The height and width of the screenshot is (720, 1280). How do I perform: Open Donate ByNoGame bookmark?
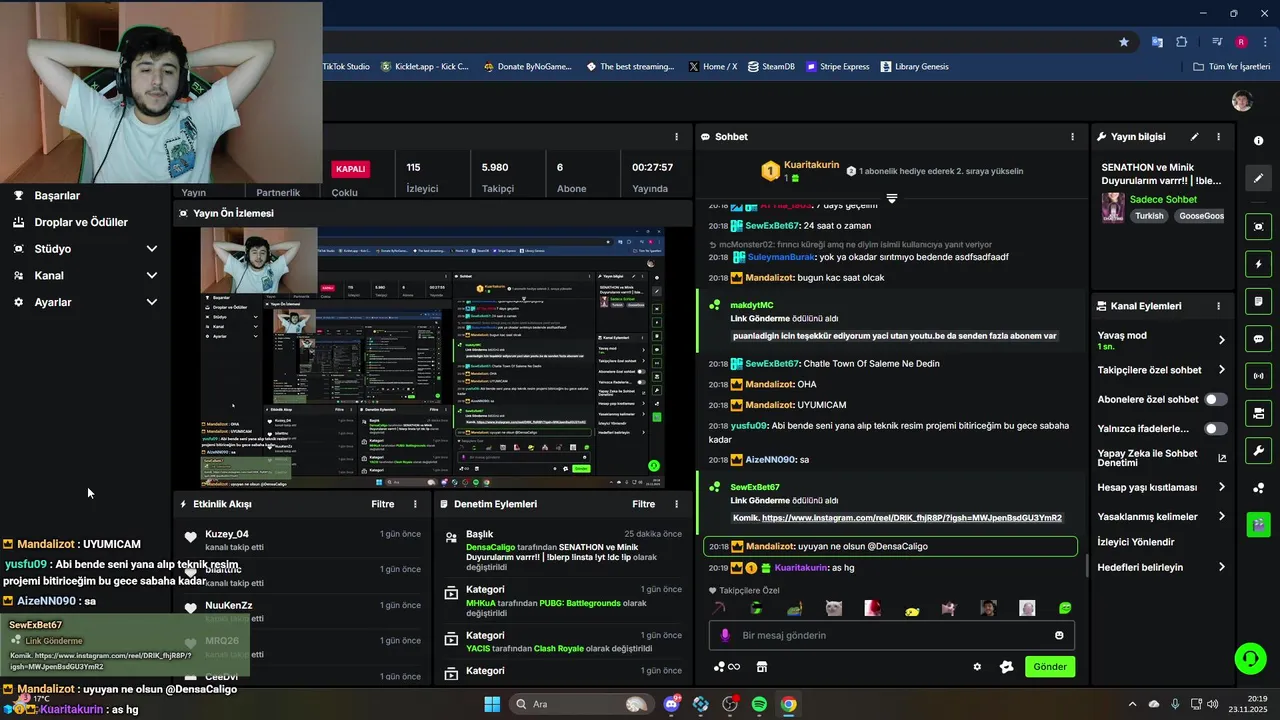[527, 67]
